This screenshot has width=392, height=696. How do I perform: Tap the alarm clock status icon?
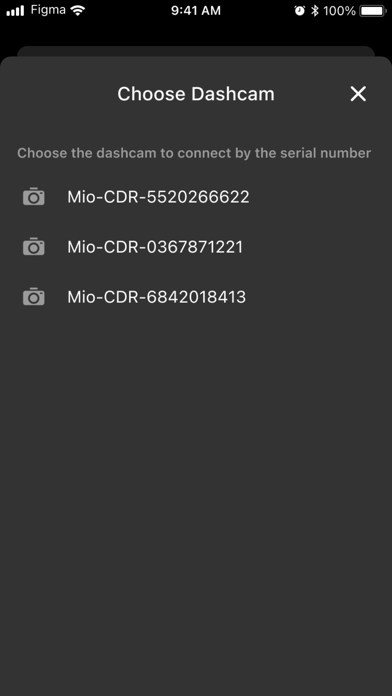point(300,11)
